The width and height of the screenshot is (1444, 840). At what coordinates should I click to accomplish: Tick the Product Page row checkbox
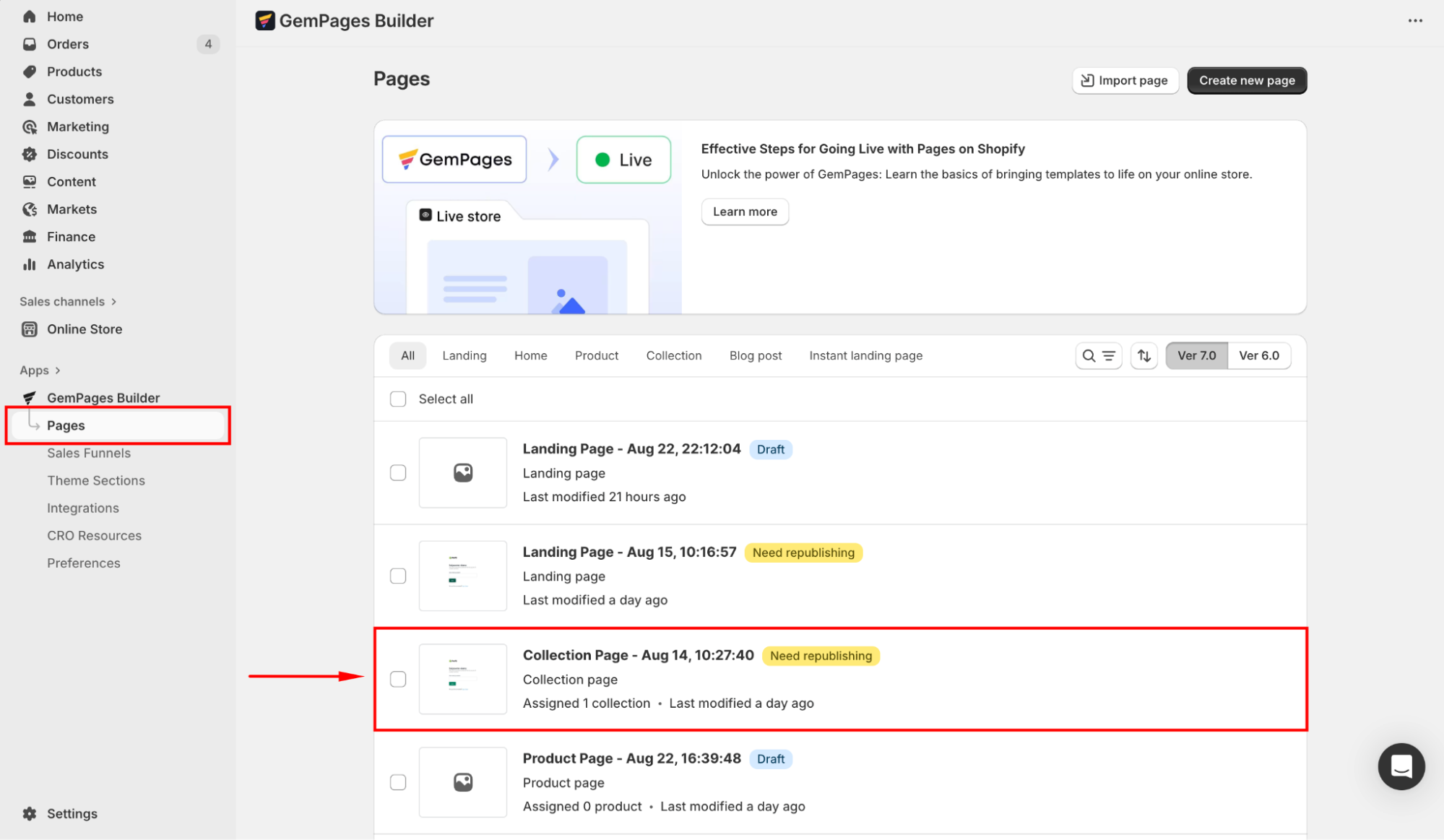tap(398, 782)
